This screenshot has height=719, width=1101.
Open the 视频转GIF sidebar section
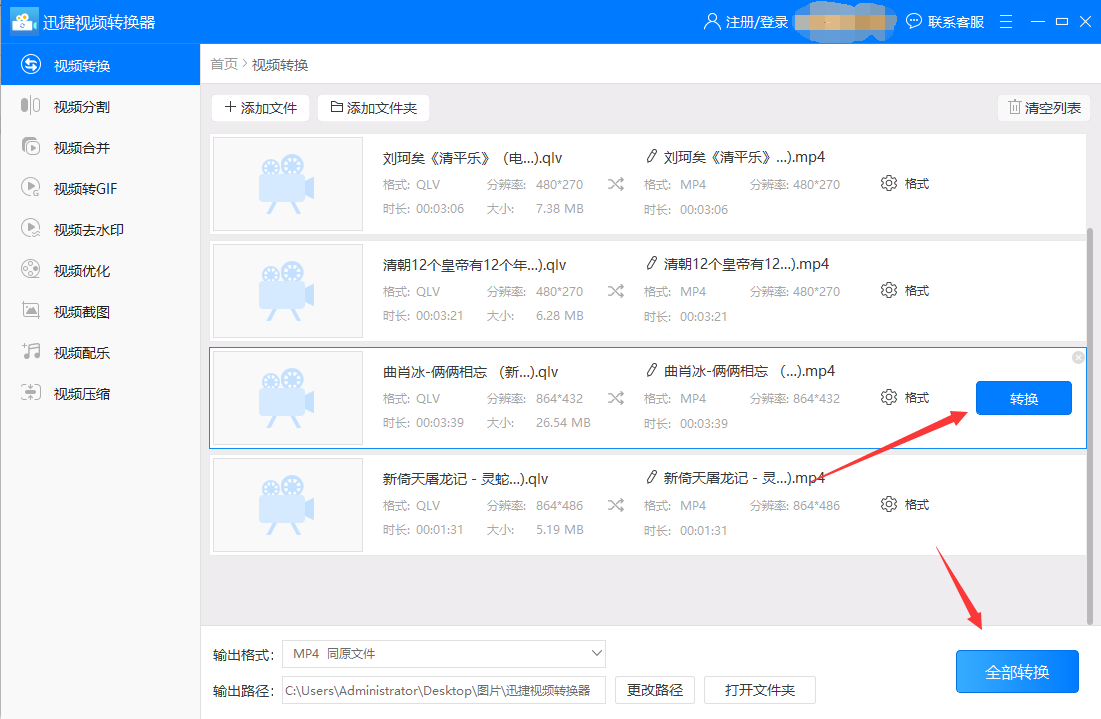pyautogui.click(x=100, y=188)
